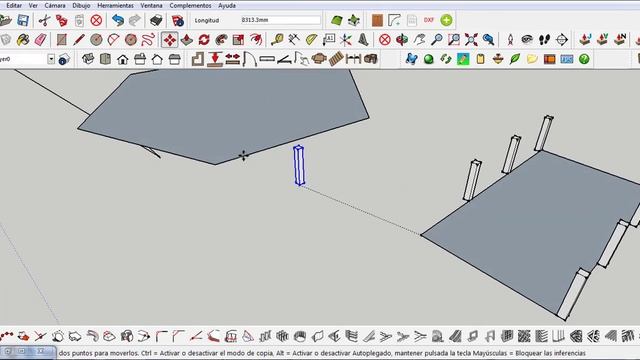Click the green sphere plugin icon
This screenshot has width=640, height=360.
tap(428, 59)
